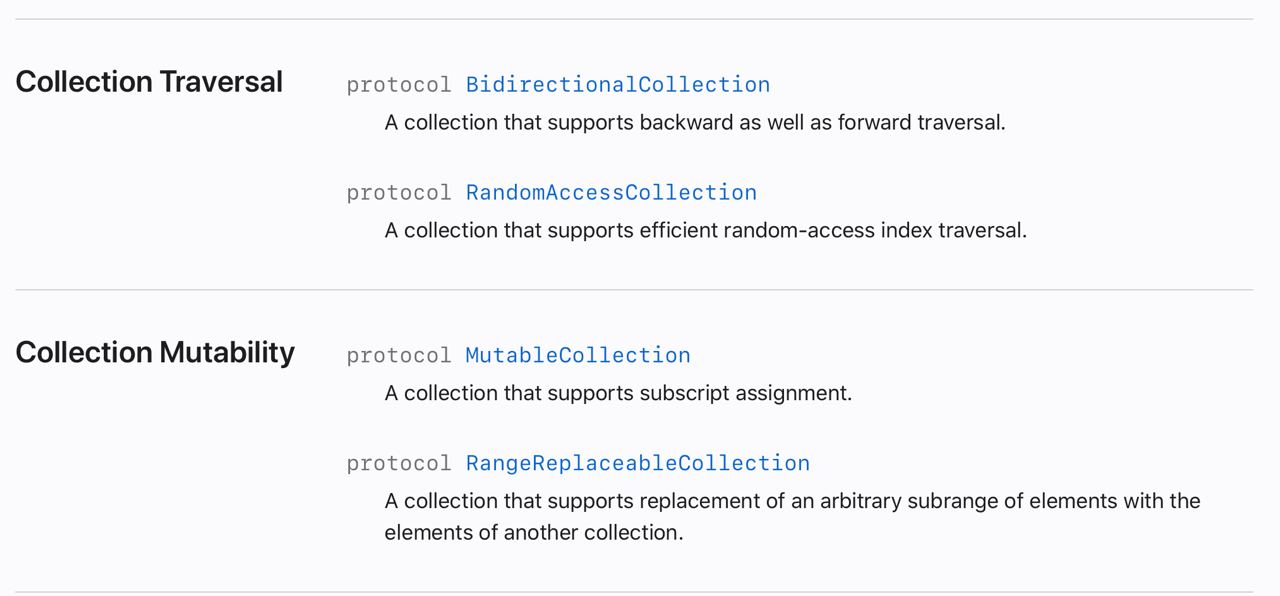Click 'elements of another collection.' text line

coord(534,533)
